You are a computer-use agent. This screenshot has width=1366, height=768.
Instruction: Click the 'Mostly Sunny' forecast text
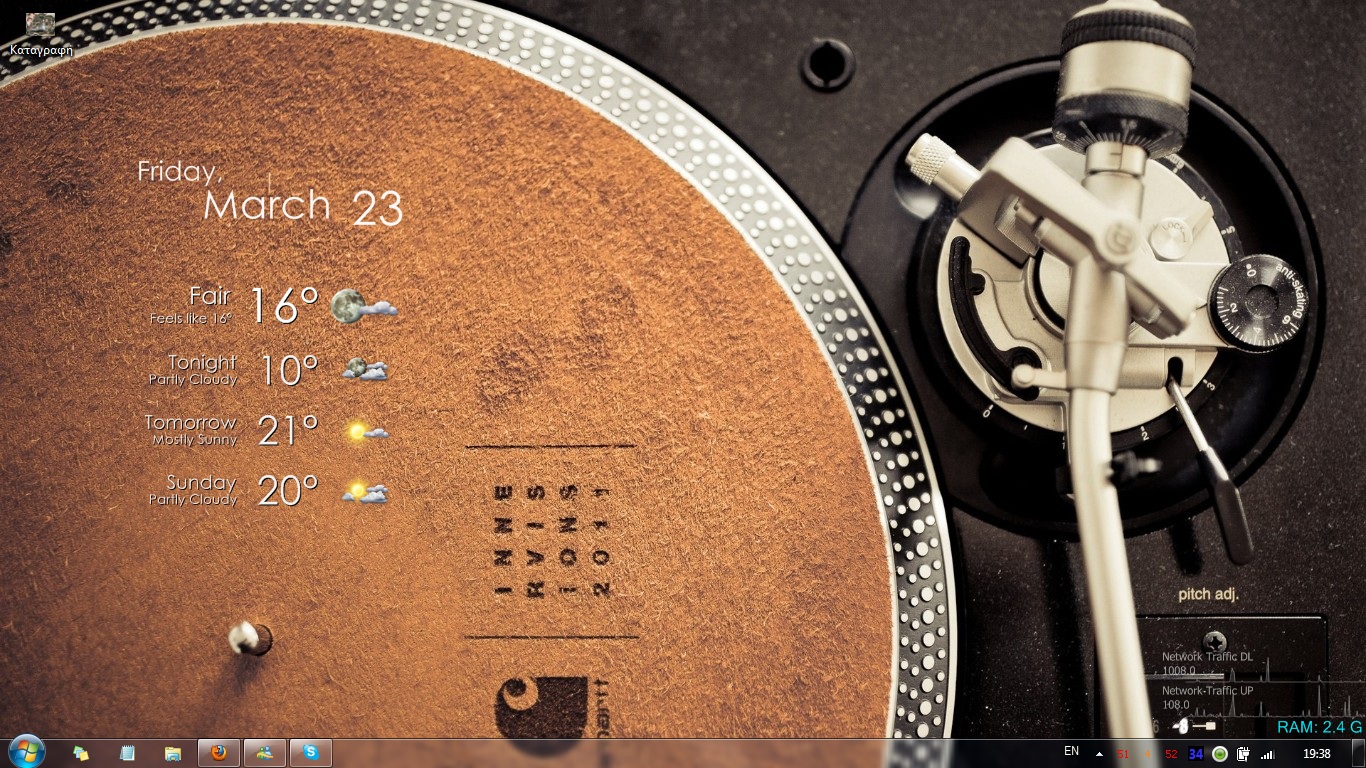tap(195, 440)
